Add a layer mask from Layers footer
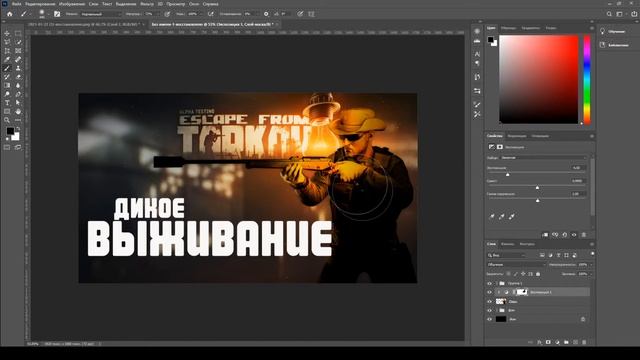This screenshot has height=360, width=640. point(548,342)
